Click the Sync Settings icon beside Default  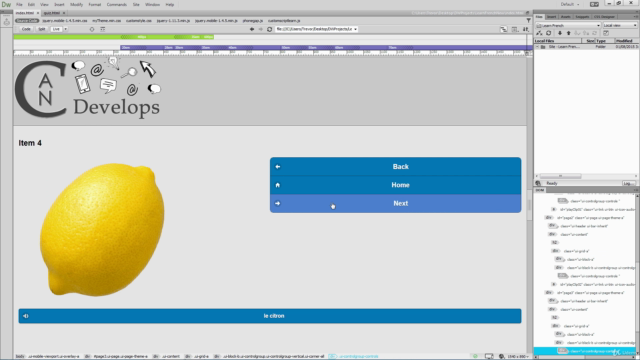(594, 4)
